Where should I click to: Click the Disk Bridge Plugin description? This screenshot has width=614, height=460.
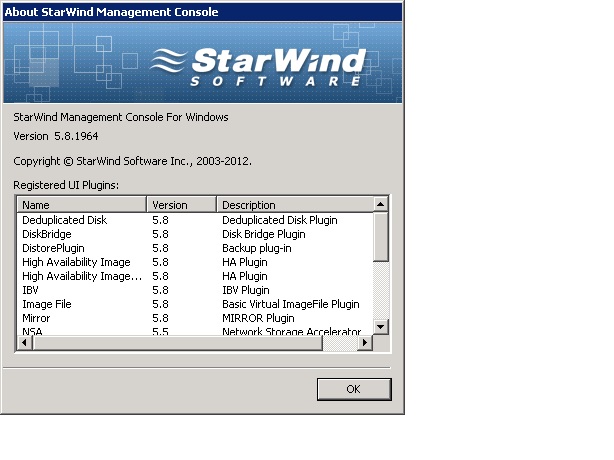pos(264,234)
